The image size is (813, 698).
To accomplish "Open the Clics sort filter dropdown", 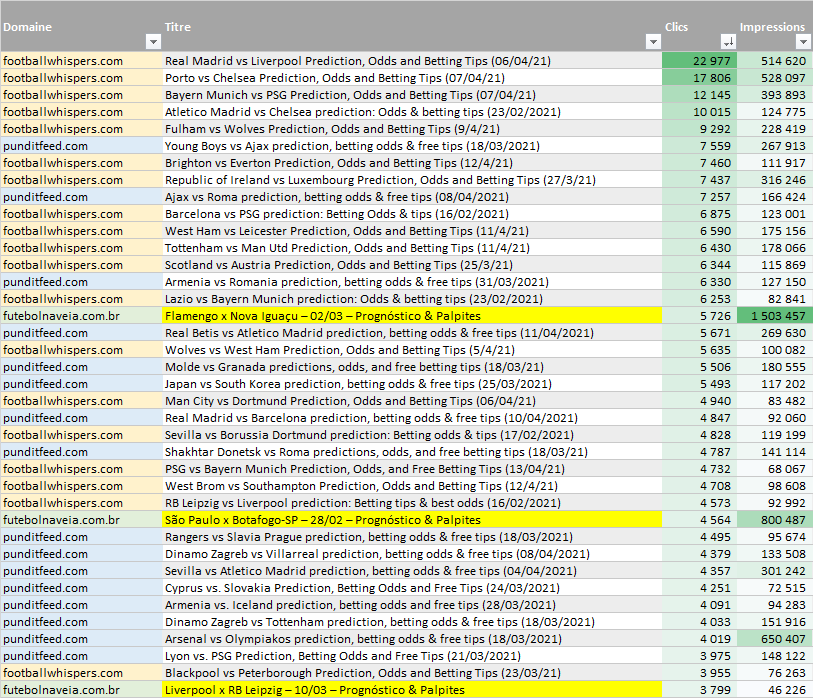I will [x=728, y=42].
